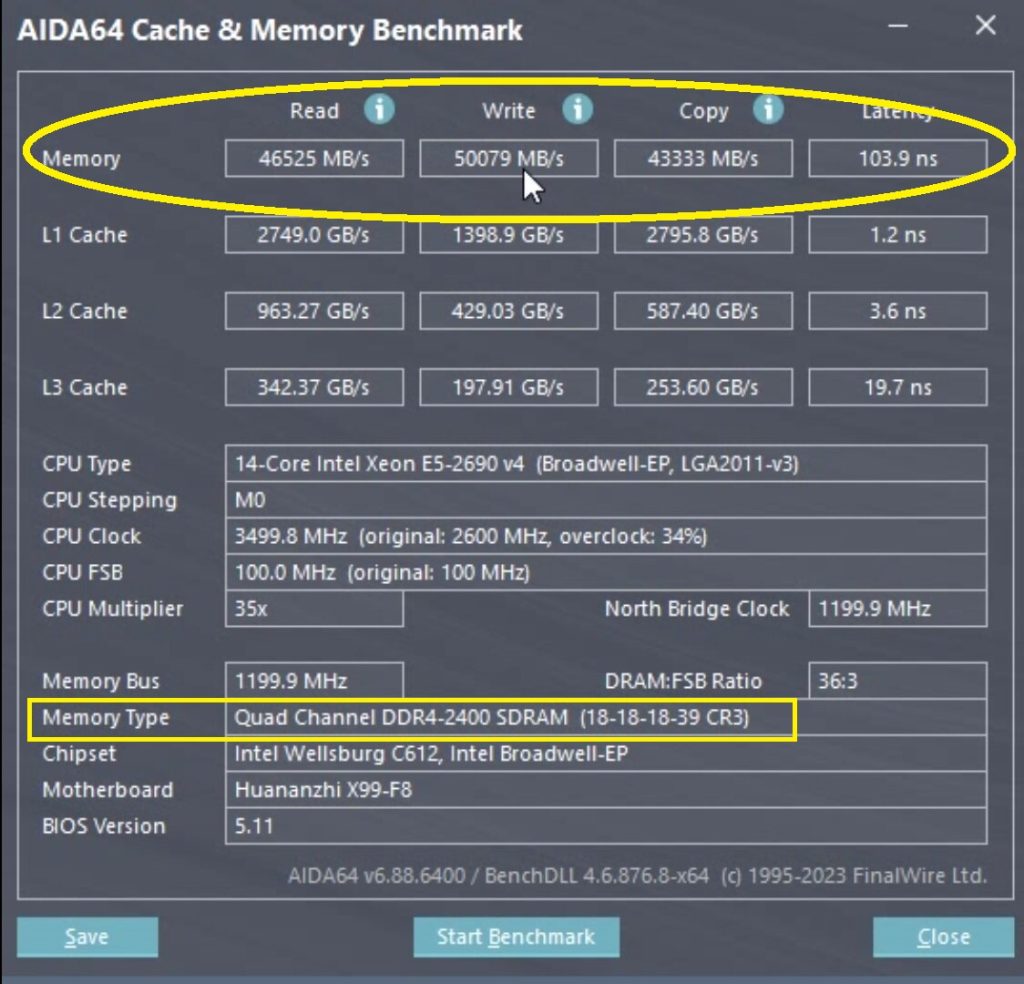Click the CPU Clock value 3499.8 MHz
Viewport: 1024px width, 984px height.
click(x=606, y=537)
